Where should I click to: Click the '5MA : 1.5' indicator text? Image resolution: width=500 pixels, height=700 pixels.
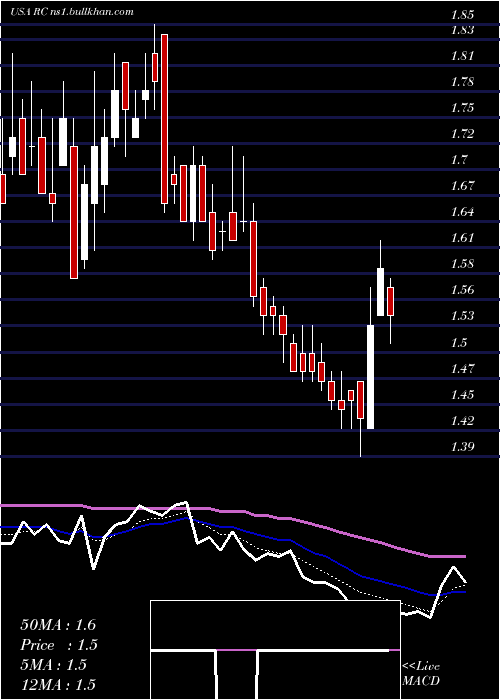(53, 665)
